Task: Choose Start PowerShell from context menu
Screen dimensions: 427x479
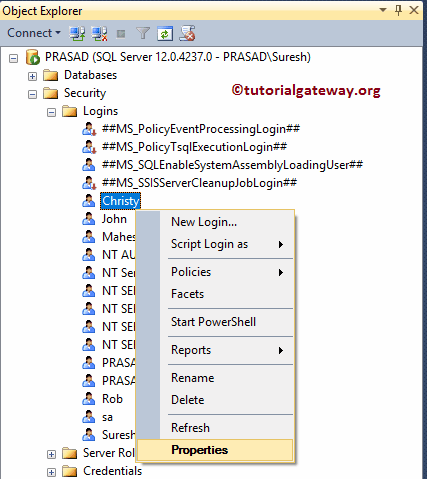Action: (215, 322)
